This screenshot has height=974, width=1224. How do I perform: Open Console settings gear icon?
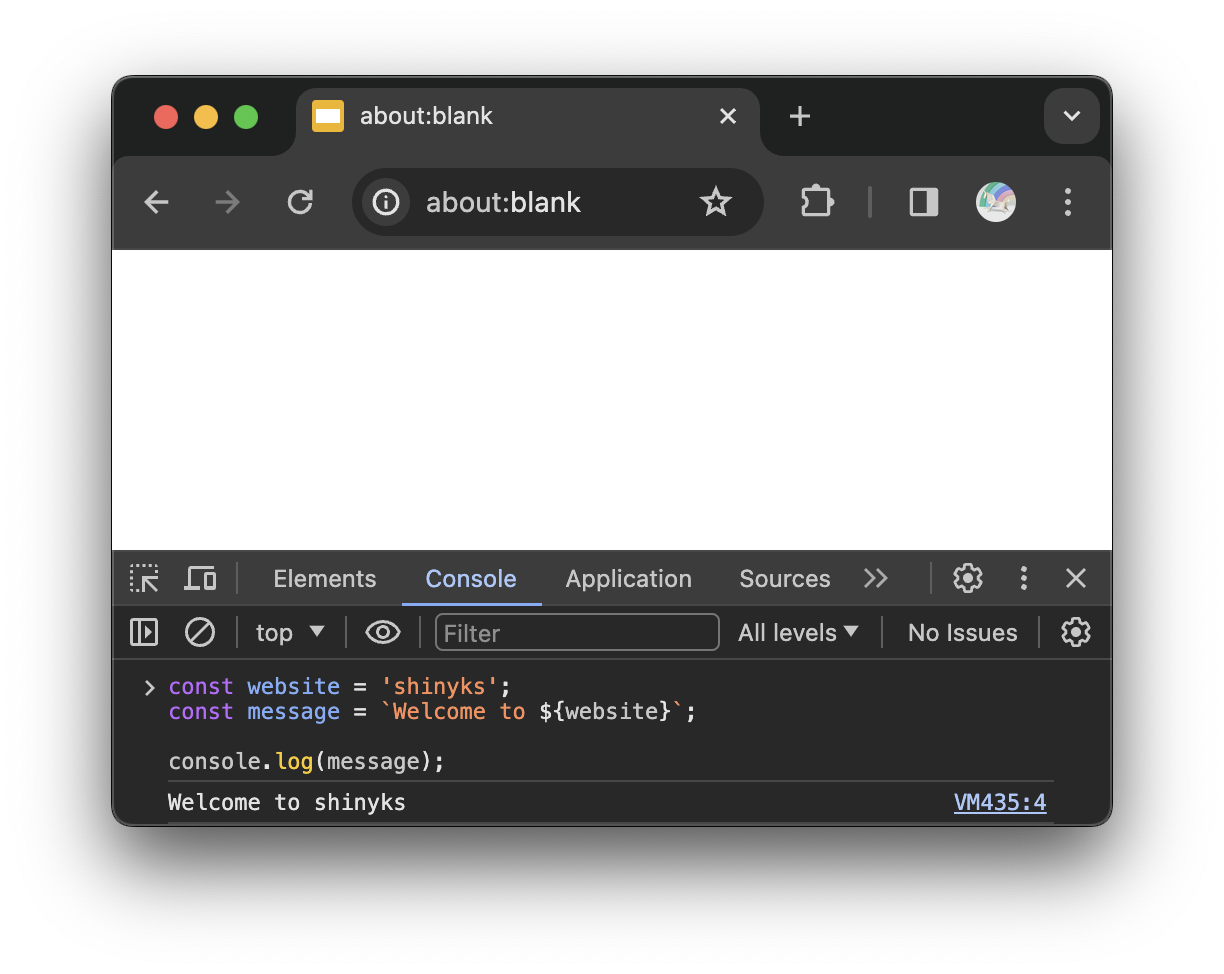point(1076,632)
